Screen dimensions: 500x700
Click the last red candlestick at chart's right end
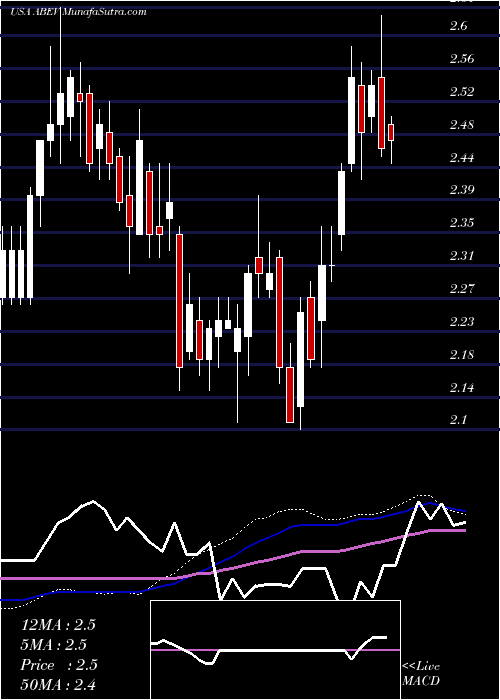point(391,133)
